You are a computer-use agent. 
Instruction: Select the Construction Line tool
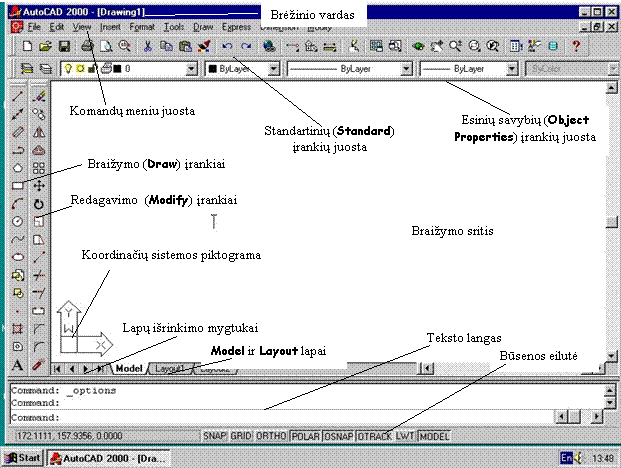(x=17, y=114)
